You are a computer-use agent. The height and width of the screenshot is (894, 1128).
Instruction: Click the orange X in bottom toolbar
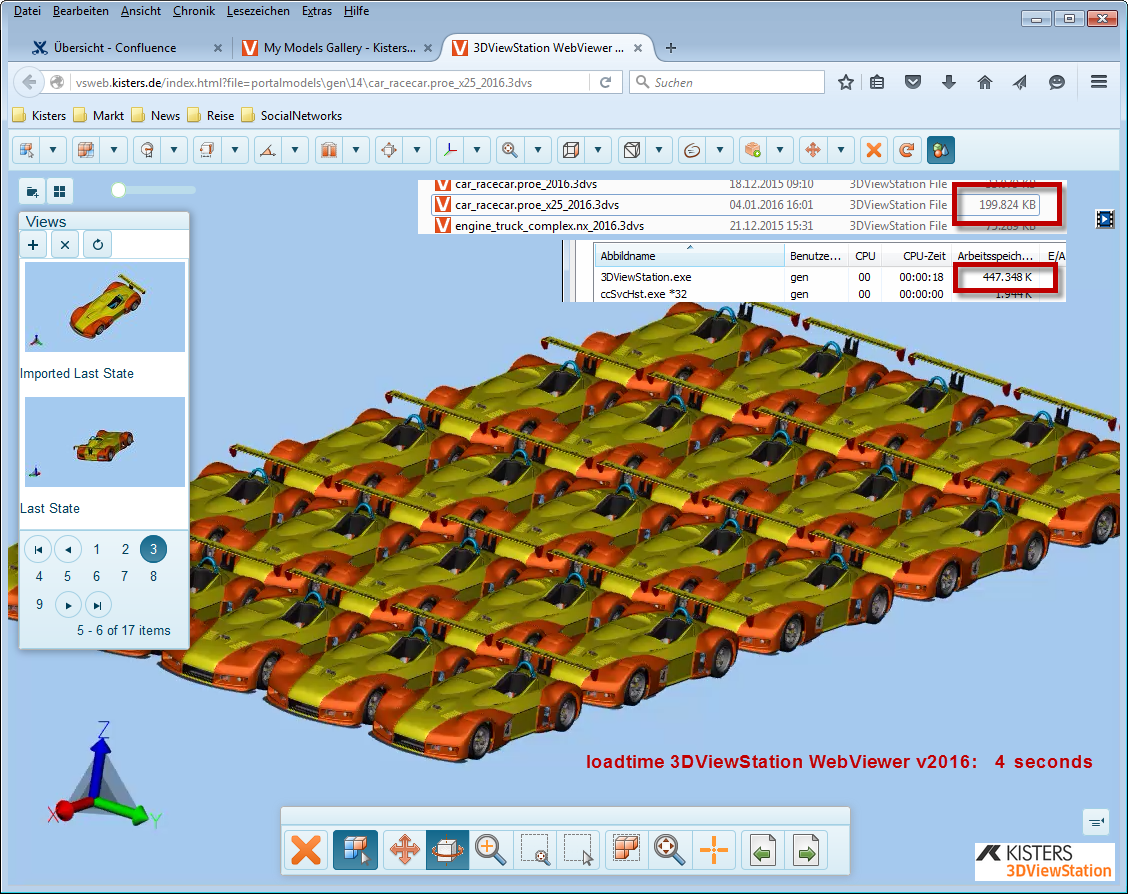[x=306, y=851]
